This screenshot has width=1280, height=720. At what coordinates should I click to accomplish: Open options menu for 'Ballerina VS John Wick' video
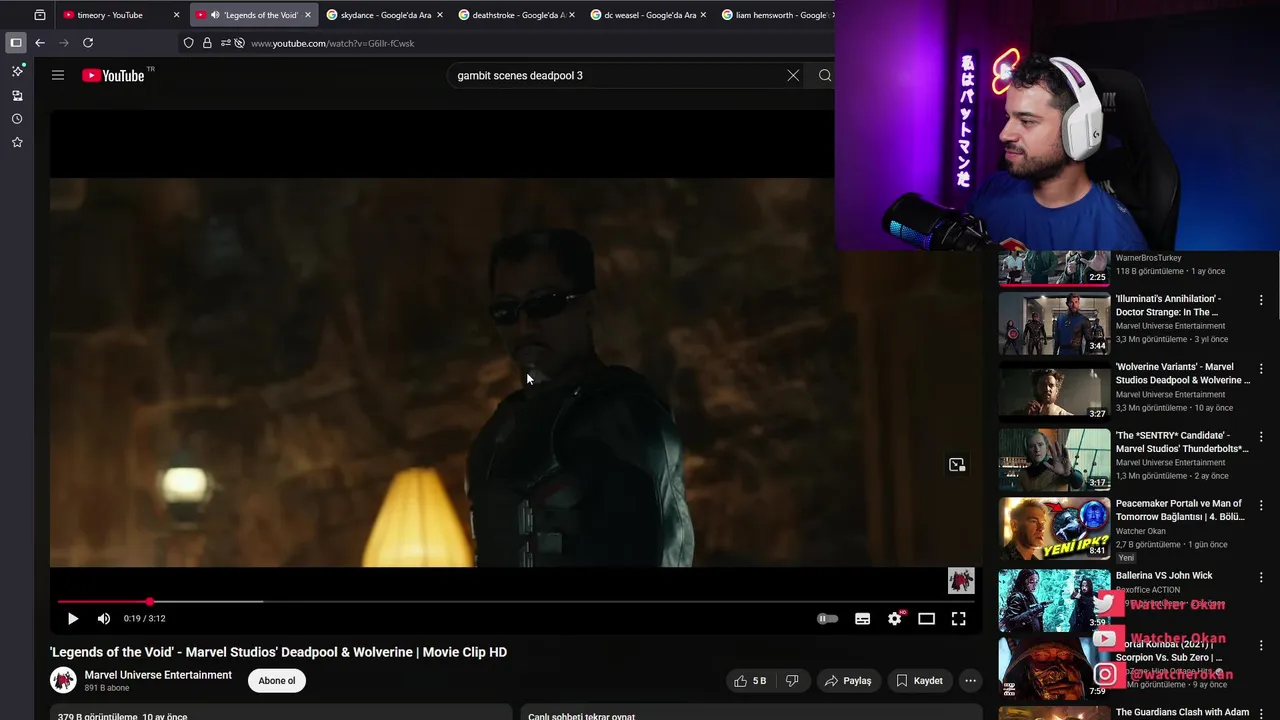pyautogui.click(x=1261, y=577)
